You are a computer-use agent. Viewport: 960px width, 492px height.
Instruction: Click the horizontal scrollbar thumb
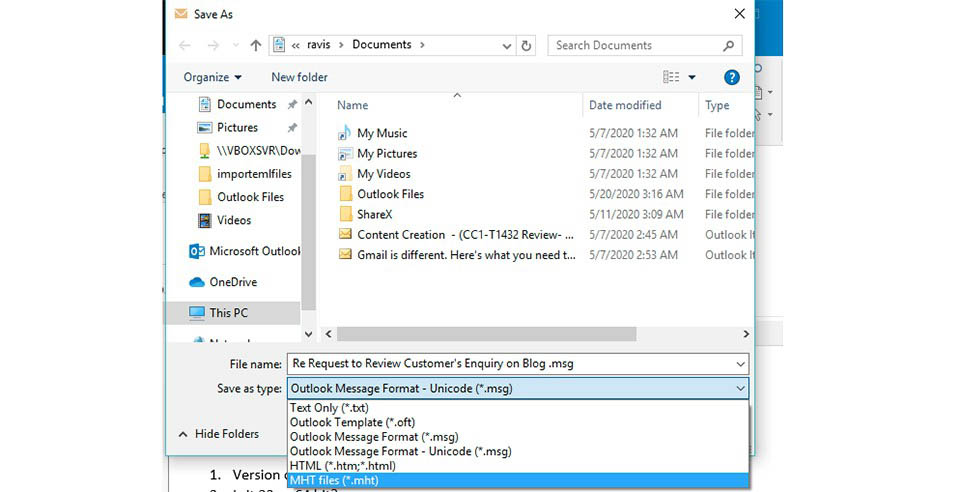click(x=486, y=334)
